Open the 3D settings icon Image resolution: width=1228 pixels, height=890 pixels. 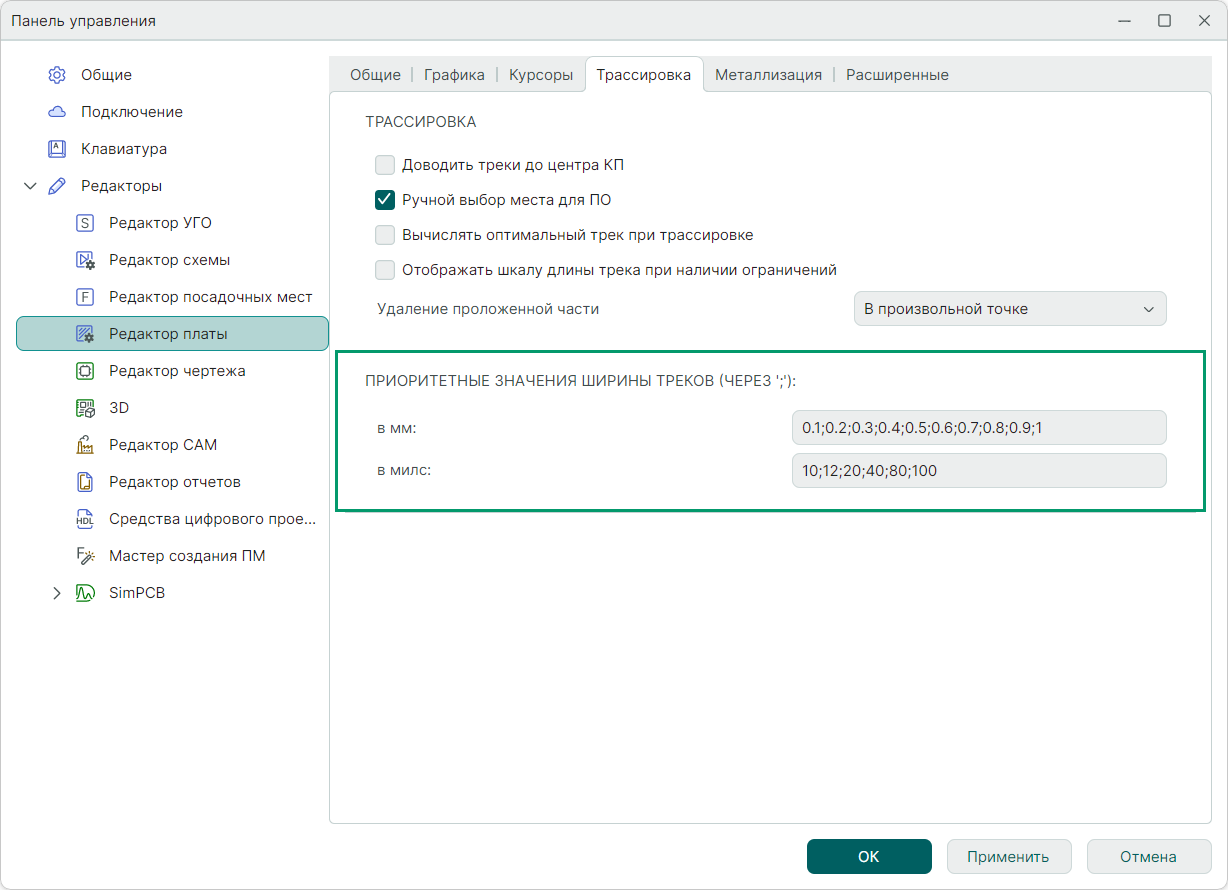coord(85,408)
